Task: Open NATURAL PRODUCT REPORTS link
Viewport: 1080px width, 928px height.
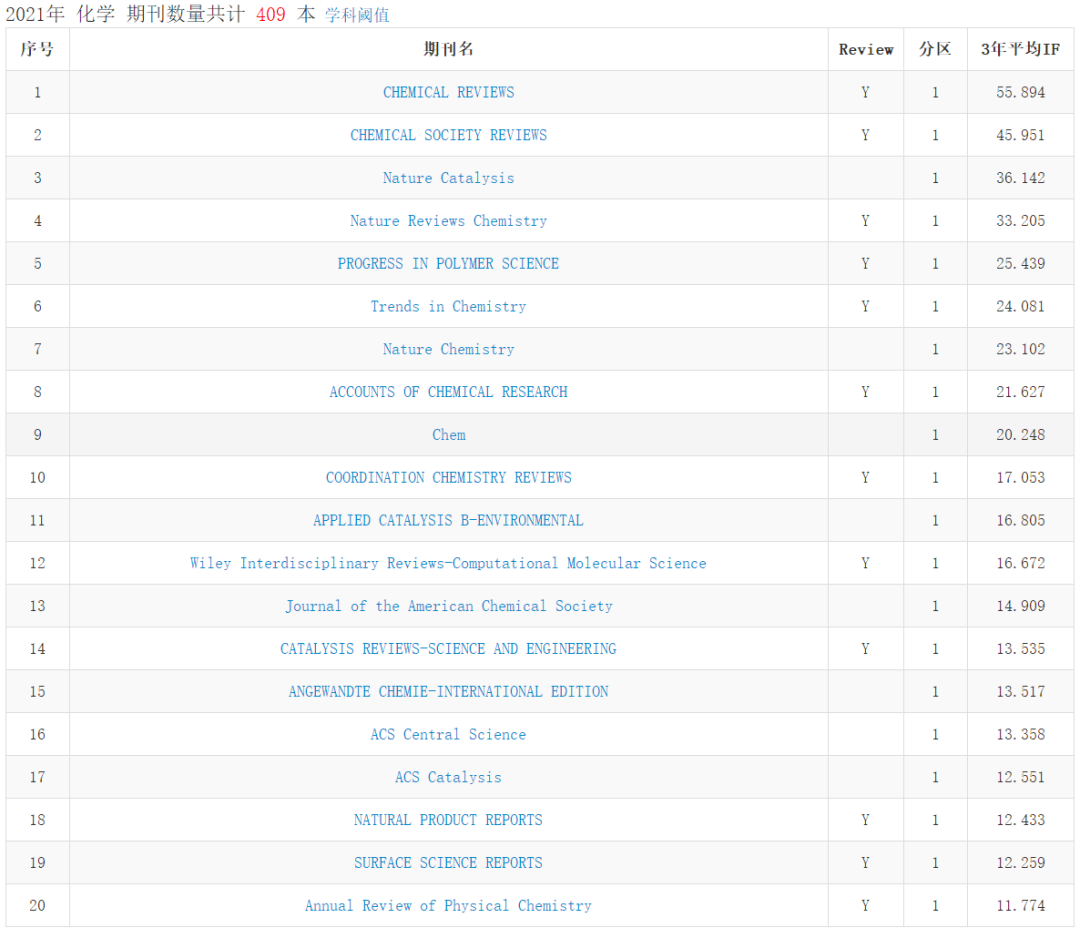Action: [x=448, y=820]
